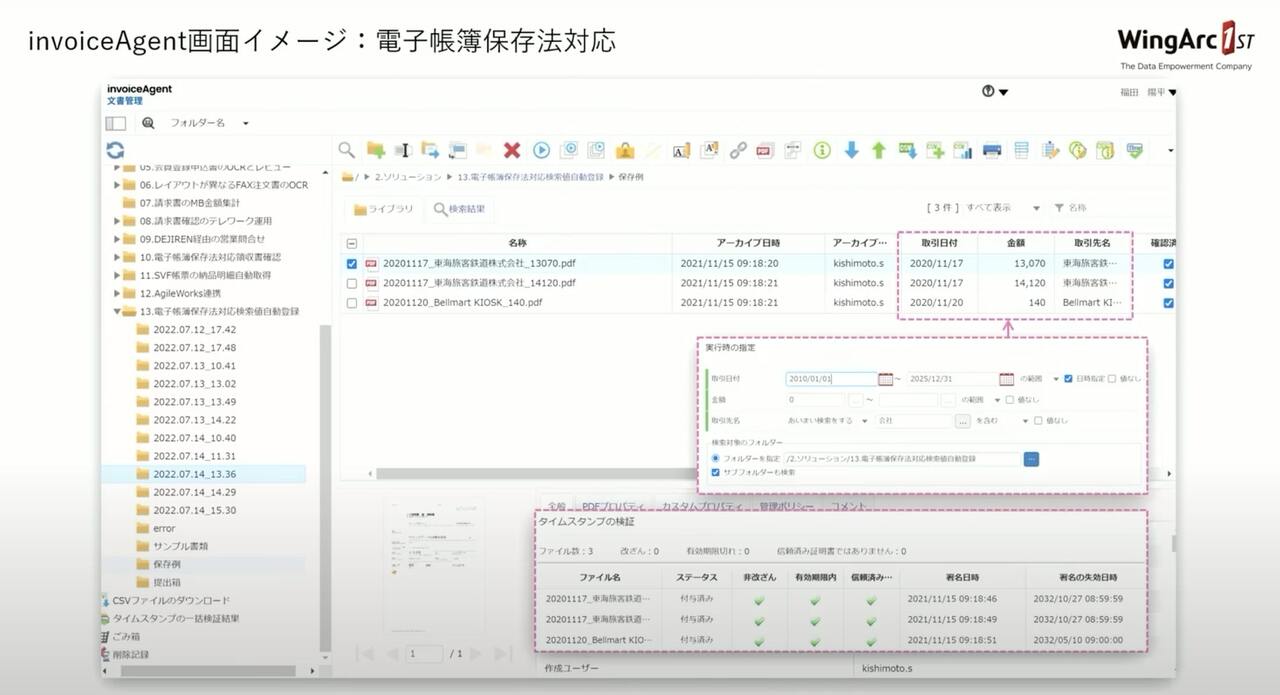The image size is (1280, 695).
Task: Check 値なし for the 金額 row
Action: pos(1009,400)
